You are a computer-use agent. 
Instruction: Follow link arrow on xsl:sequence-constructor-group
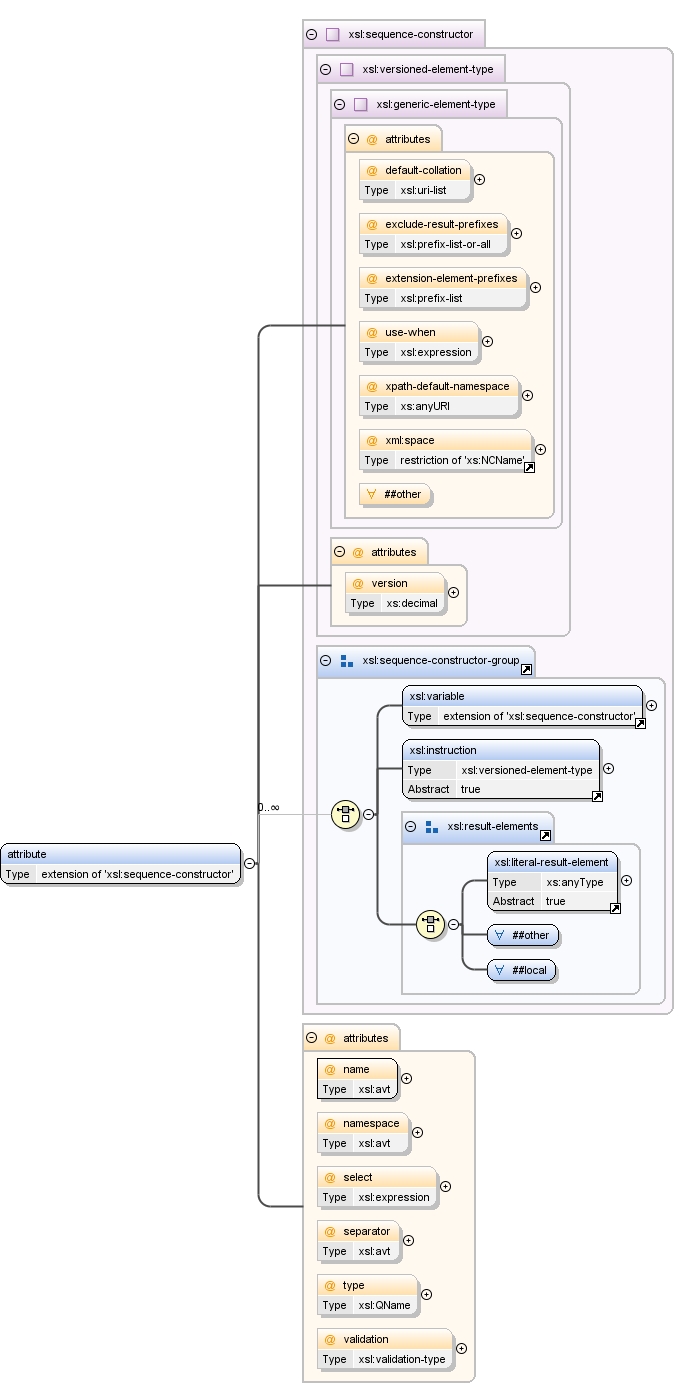click(x=526, y=669)
